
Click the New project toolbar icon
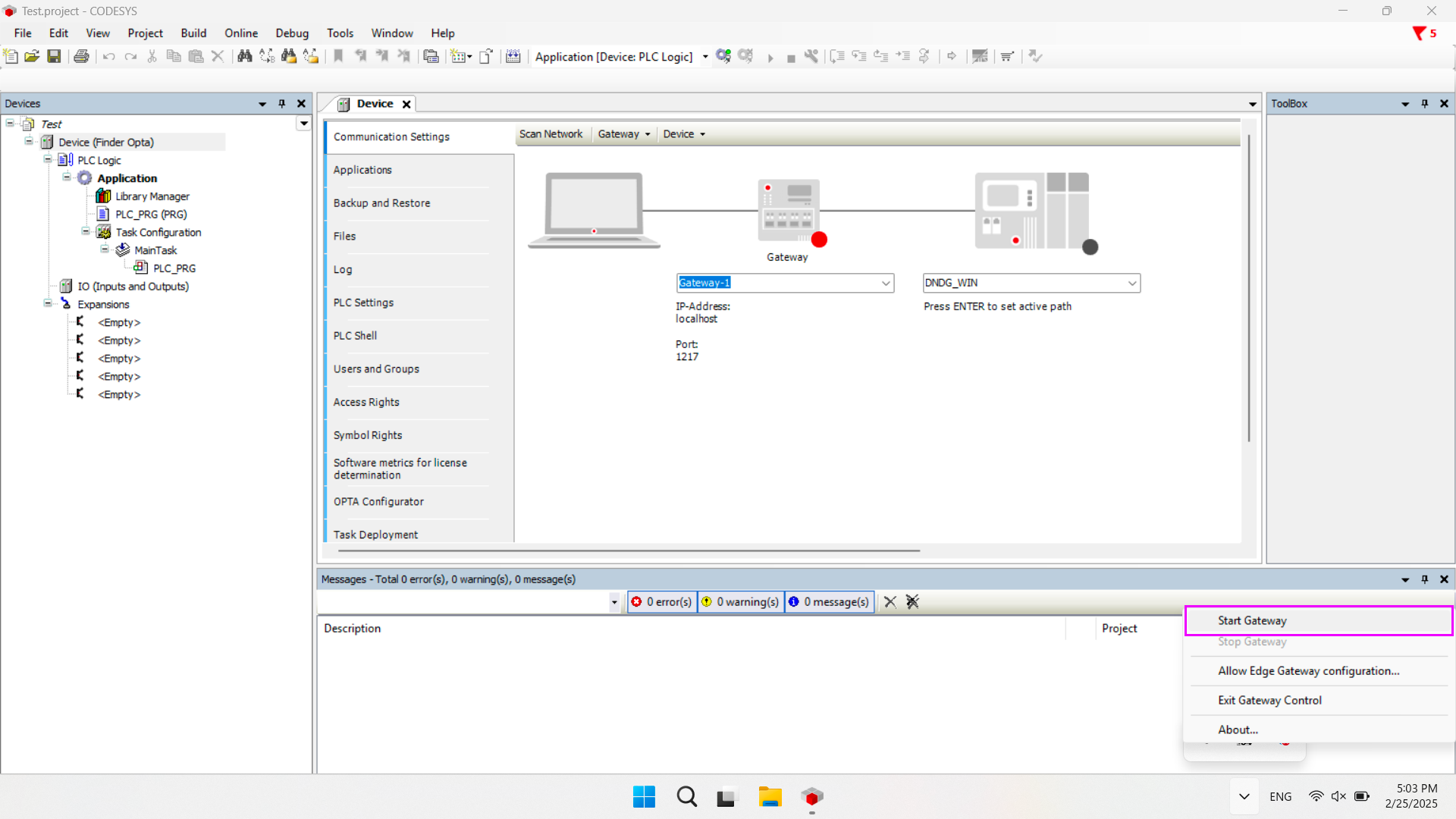pyautogui.click(x=11, y=56)
